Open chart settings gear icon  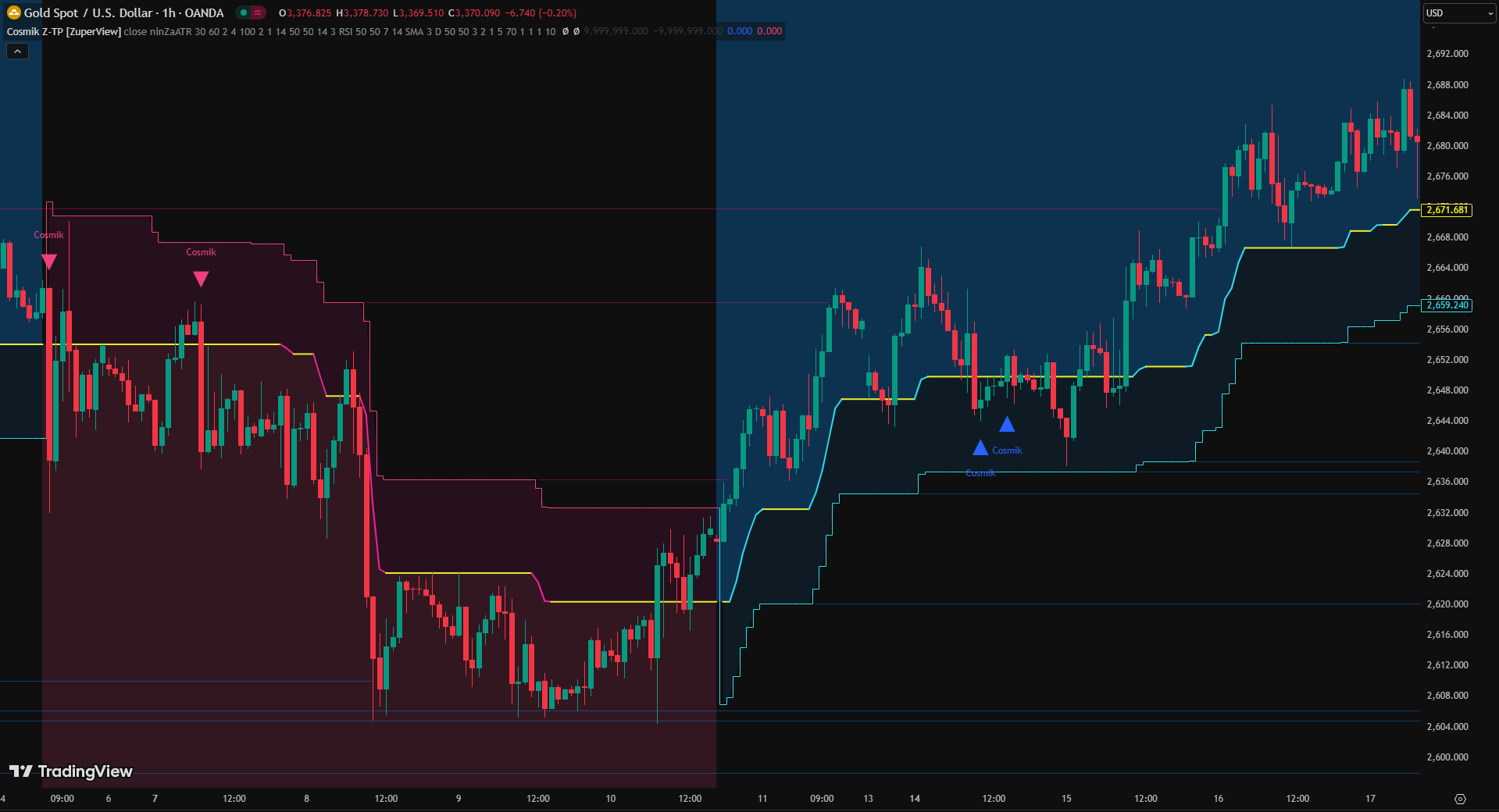click(1460, 799)
